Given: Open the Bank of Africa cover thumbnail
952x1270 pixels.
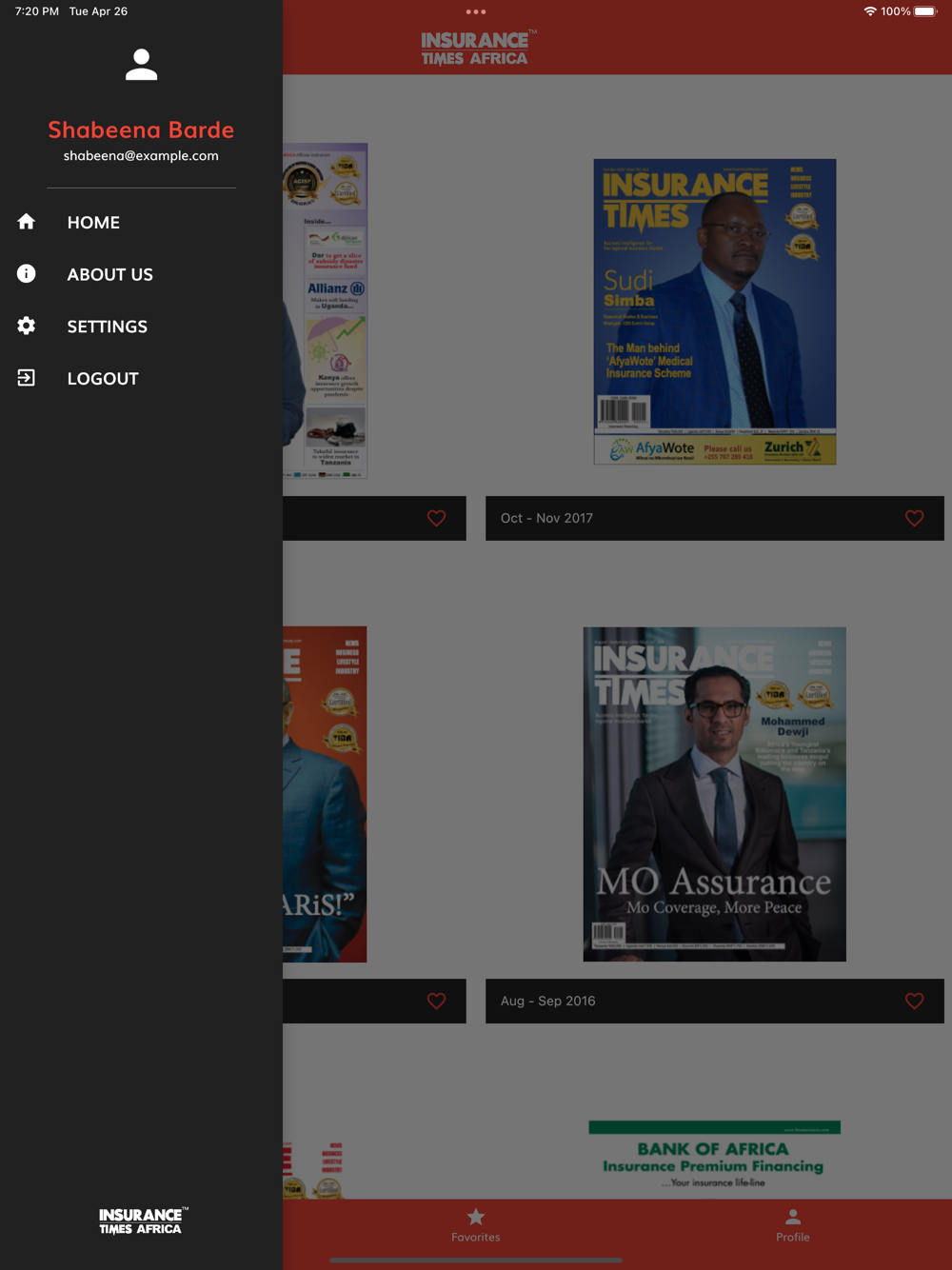Looking at the screenshot, I should coord(715,1159).
